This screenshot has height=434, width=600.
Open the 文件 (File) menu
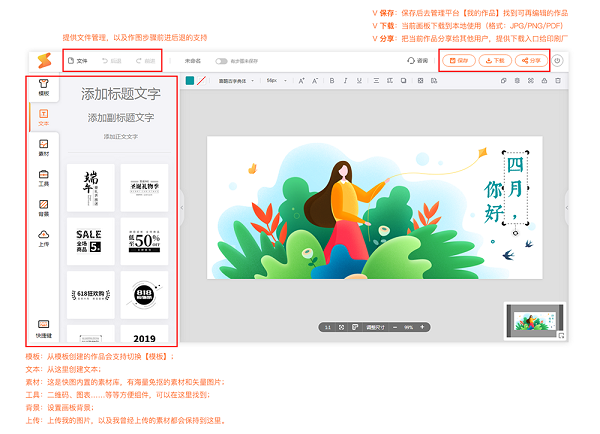coord(77,61)
